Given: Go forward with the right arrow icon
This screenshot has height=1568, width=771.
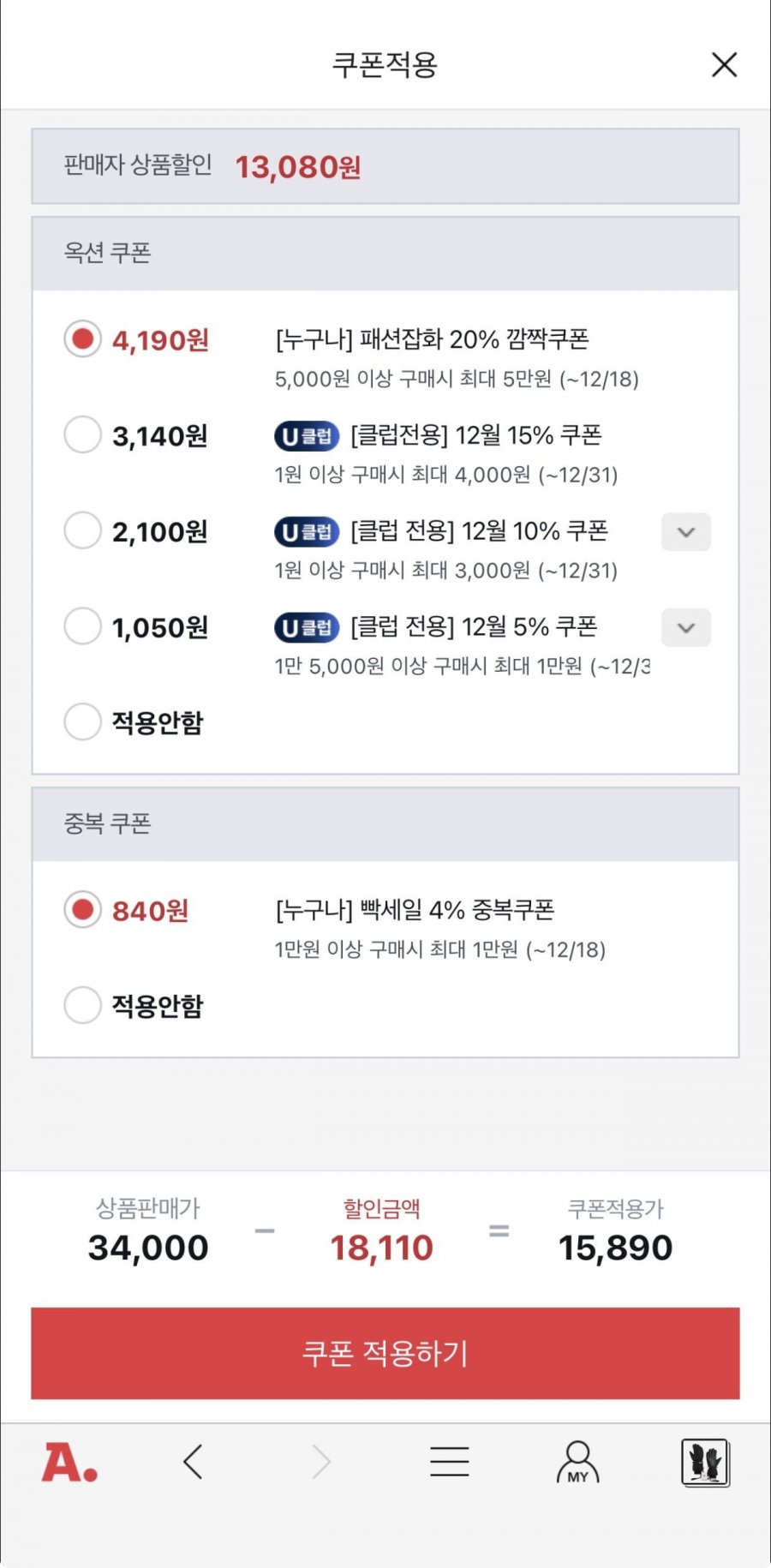Looking at the screenshot, I should click(x=321, y=1462).
